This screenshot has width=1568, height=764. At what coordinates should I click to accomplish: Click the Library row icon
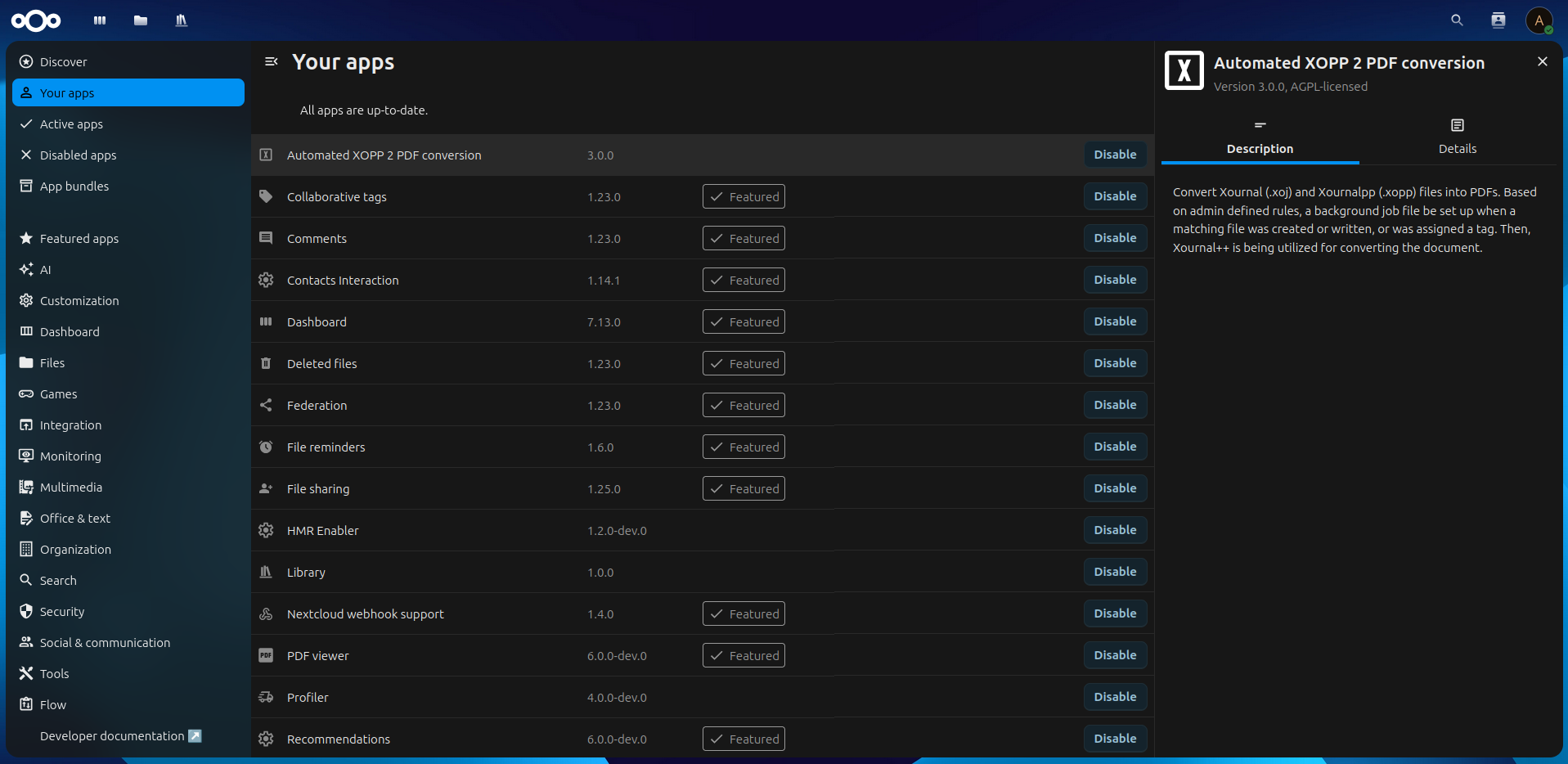(x=266, y=572)
